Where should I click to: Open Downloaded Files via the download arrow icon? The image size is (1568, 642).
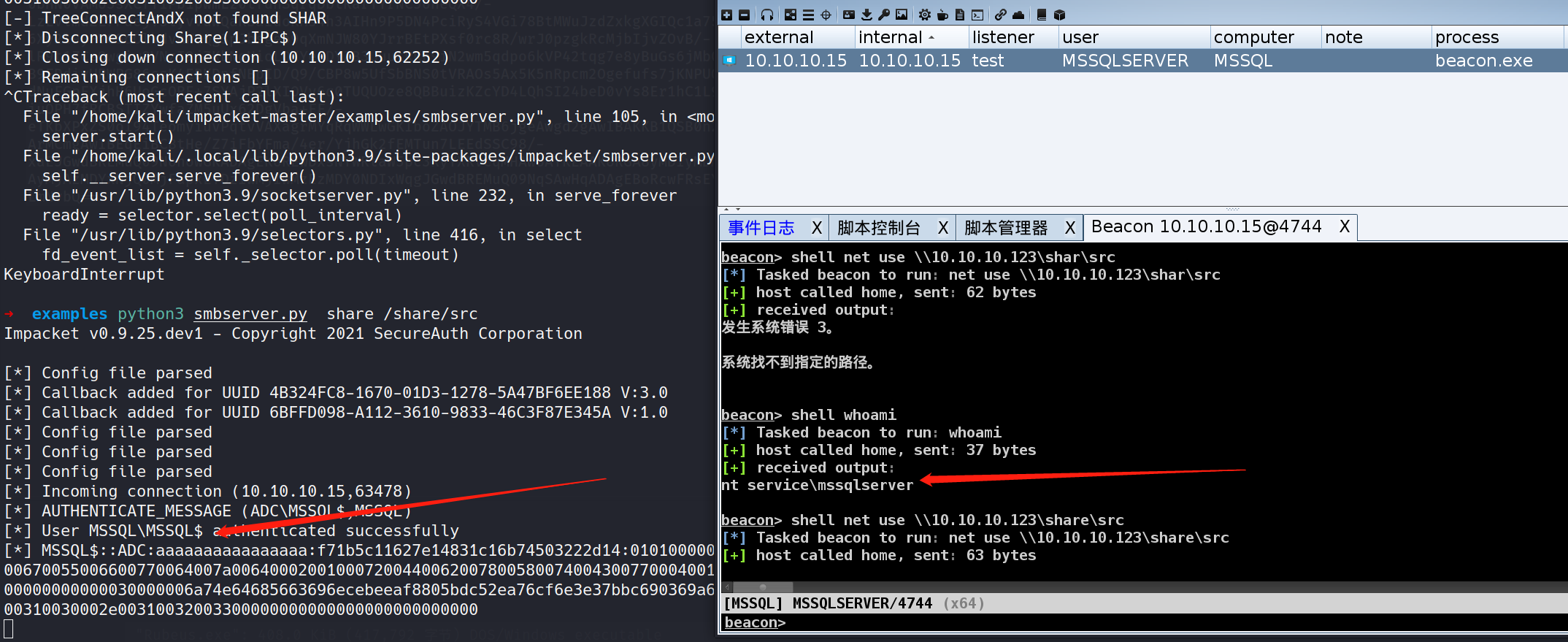point(866,15)
